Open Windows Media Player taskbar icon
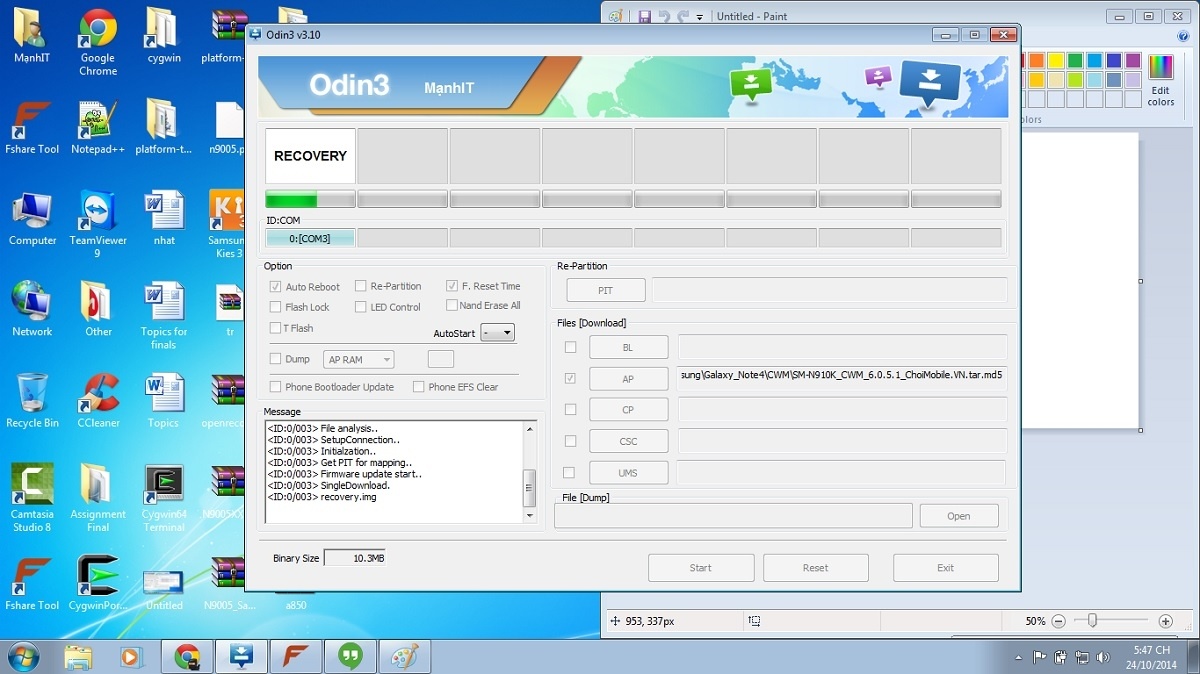The width and height of the screenshot is (1200, 674). pos(132,657)
